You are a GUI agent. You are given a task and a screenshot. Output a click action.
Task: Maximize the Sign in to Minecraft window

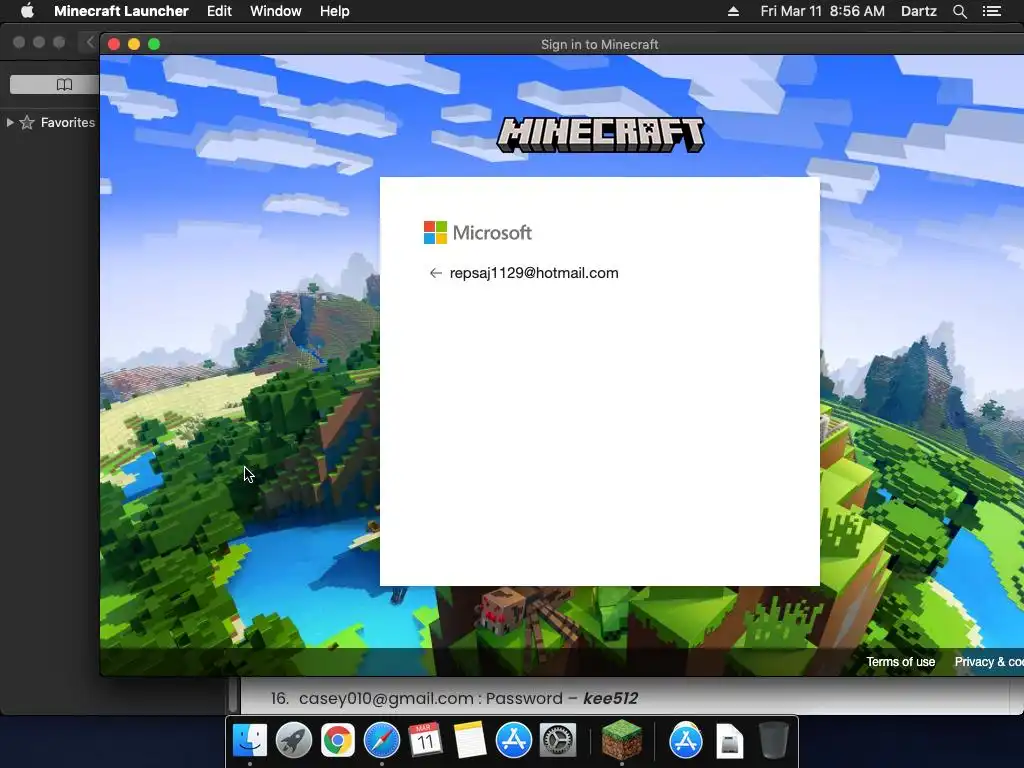(x=154, y=44)
